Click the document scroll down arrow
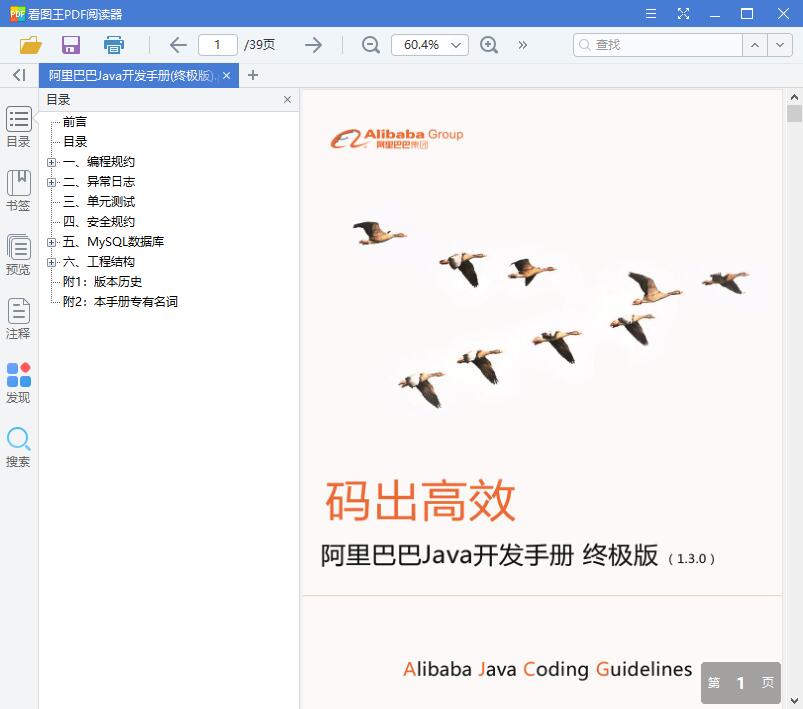 tap(794, 700)
